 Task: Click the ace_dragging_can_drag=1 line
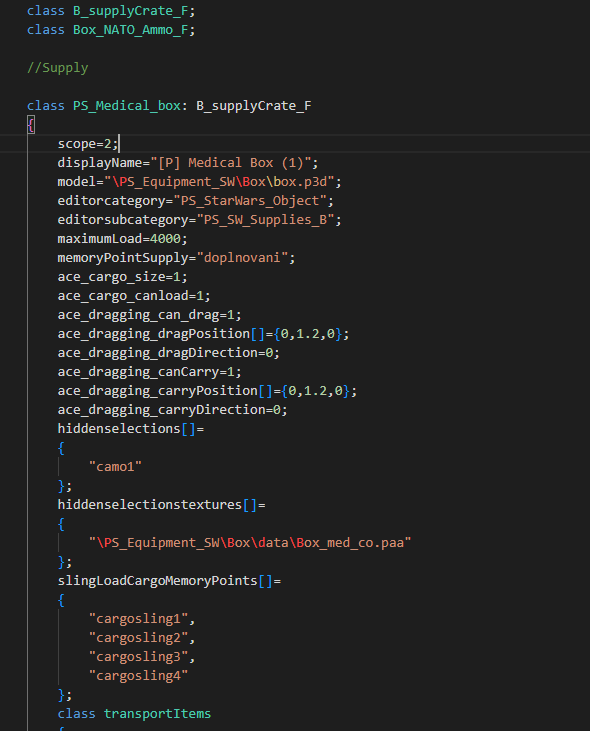click(x=150, y=315)
